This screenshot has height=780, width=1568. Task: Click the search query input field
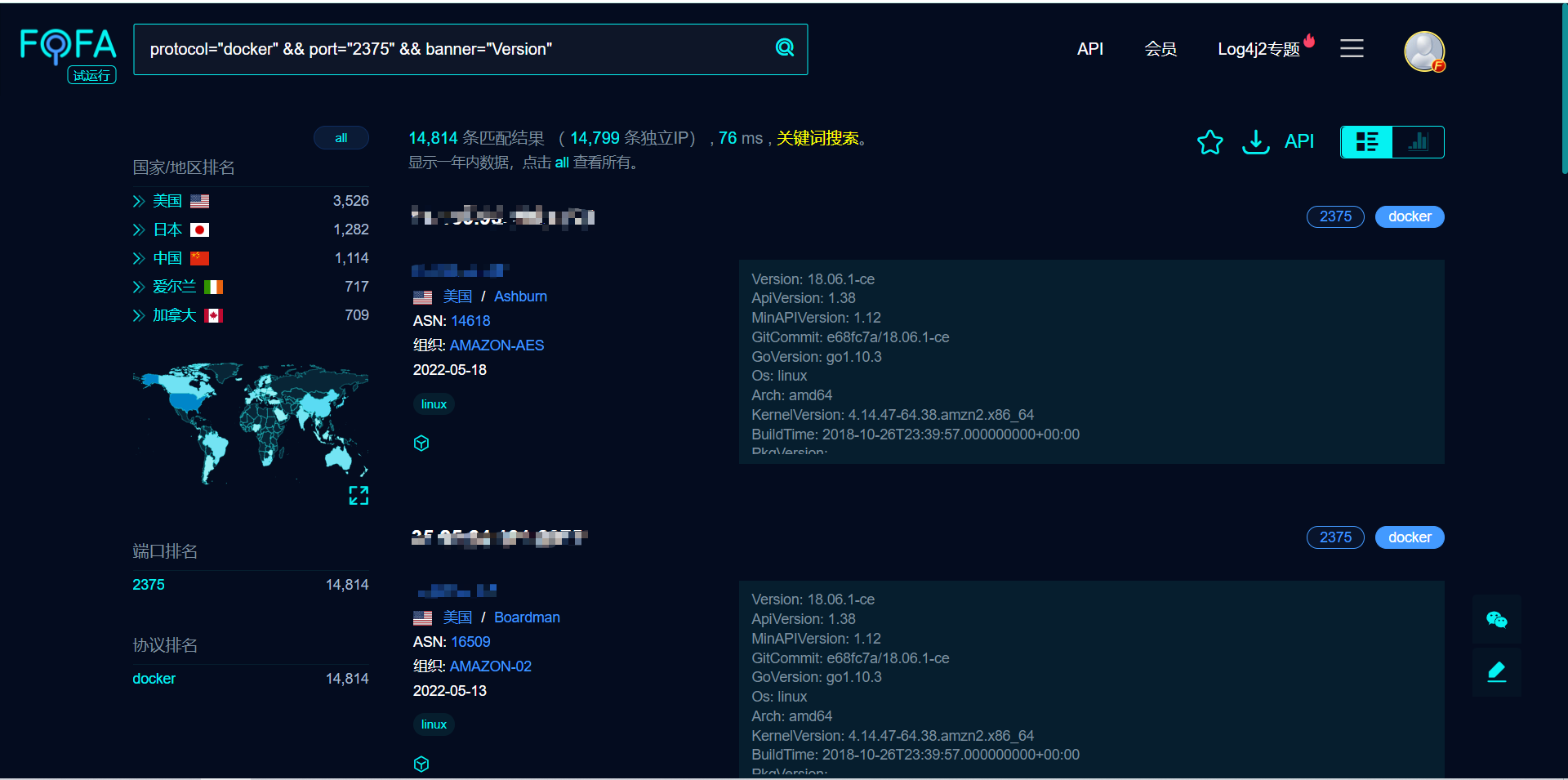click(453, 49)
